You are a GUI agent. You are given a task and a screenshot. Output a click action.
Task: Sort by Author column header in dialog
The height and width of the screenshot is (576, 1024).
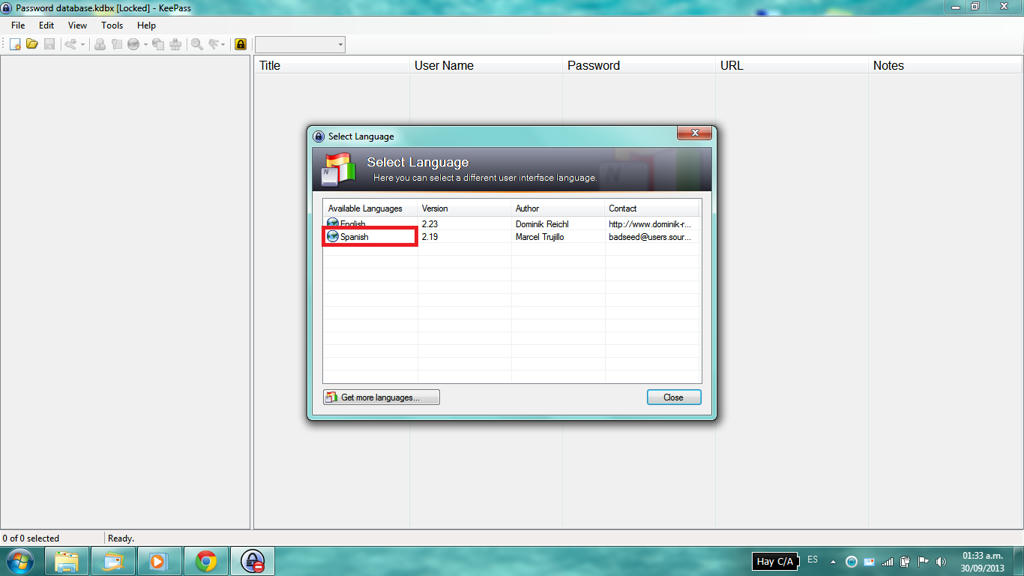[x=558, y=208]
